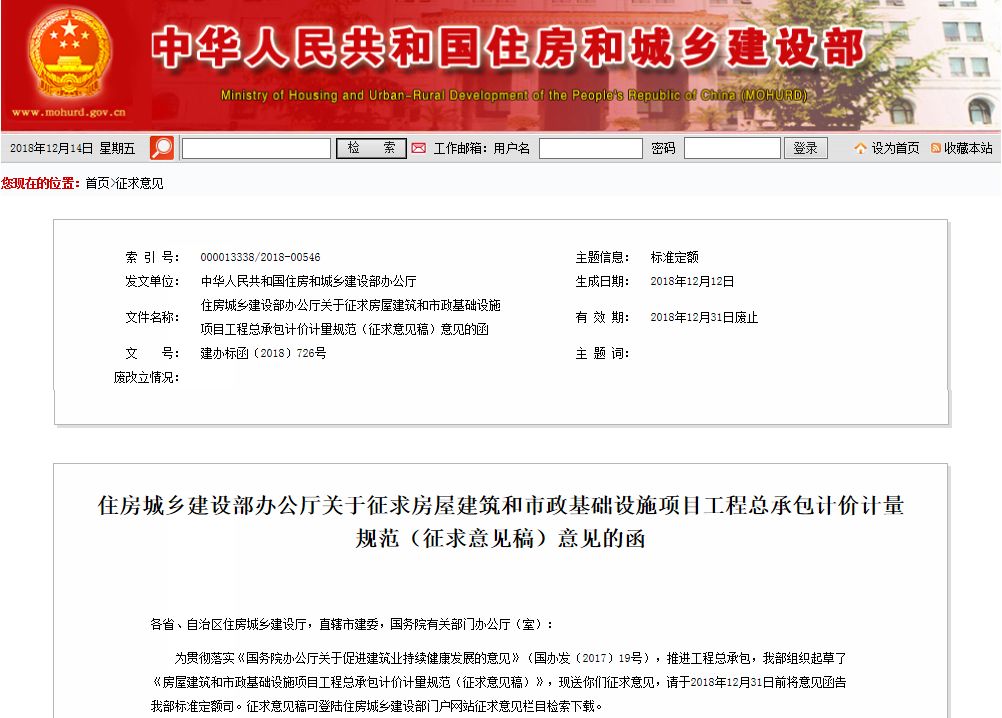Open 征求意见 breadcrumb link

point(139,183)
